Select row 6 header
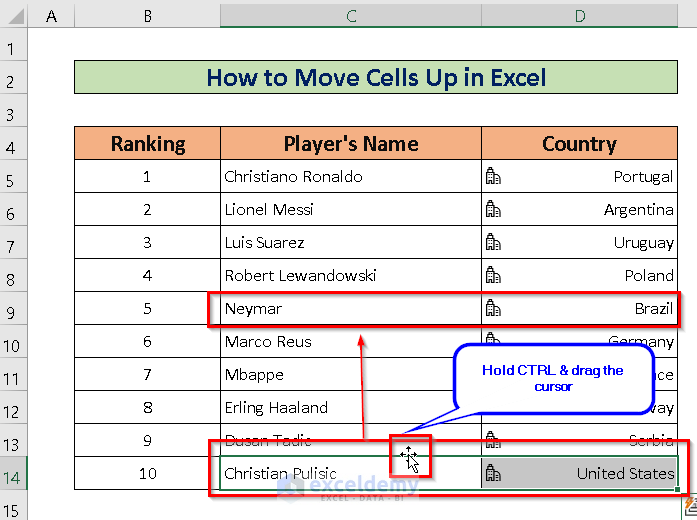The image size is (697, 520). [13, 209]
